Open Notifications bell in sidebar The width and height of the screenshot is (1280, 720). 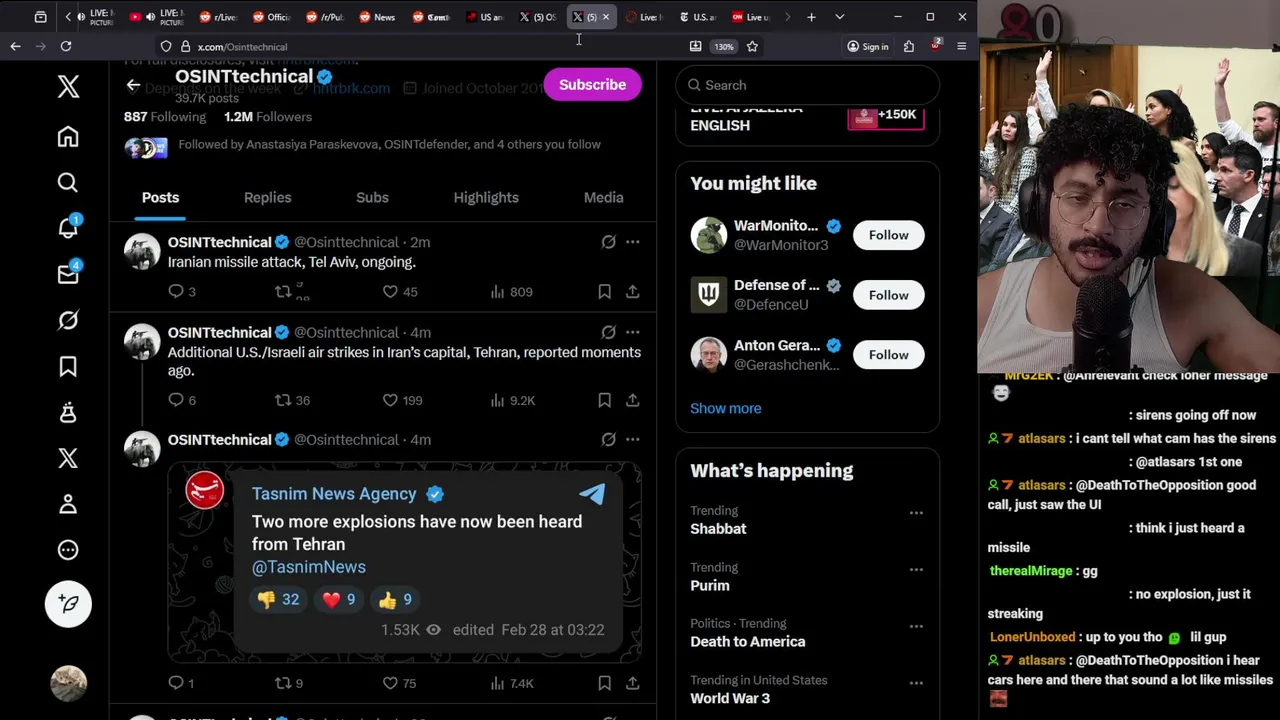coord(68,228)
